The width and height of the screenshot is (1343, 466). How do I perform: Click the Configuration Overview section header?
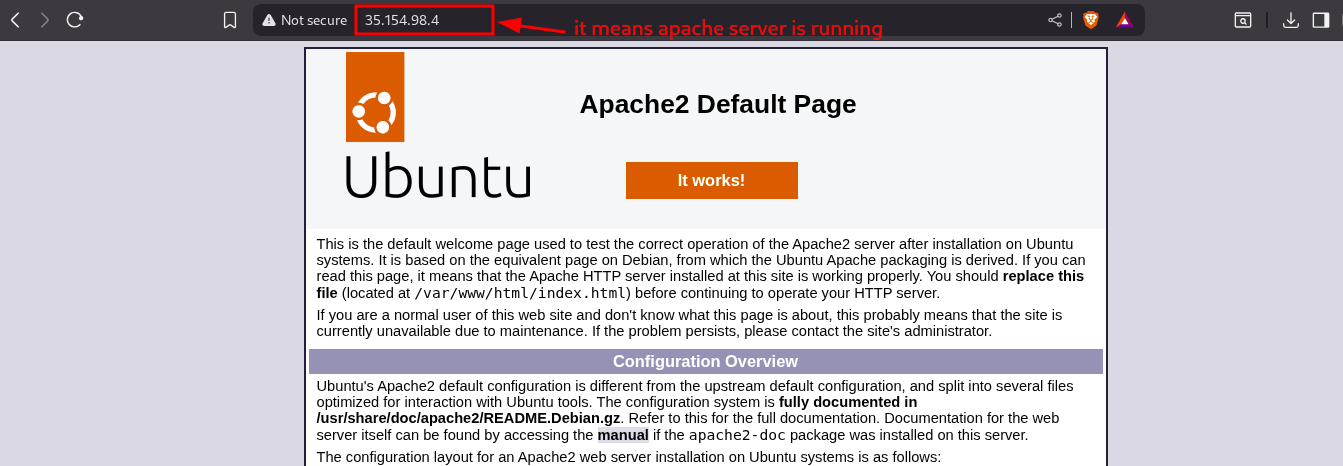[x=706, y=361]
